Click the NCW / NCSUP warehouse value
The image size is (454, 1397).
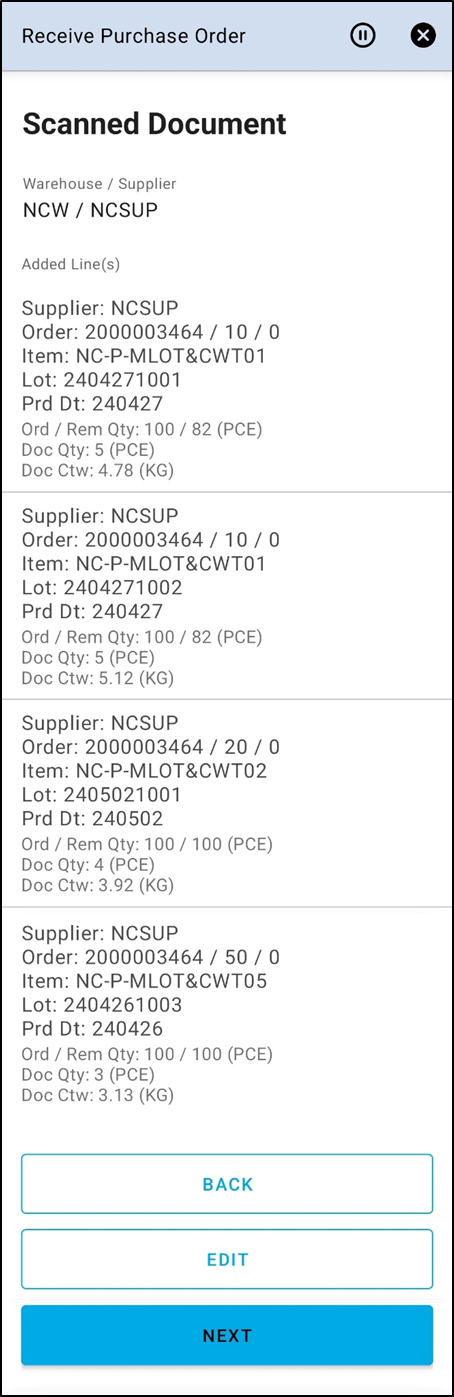tap(90, 210)
